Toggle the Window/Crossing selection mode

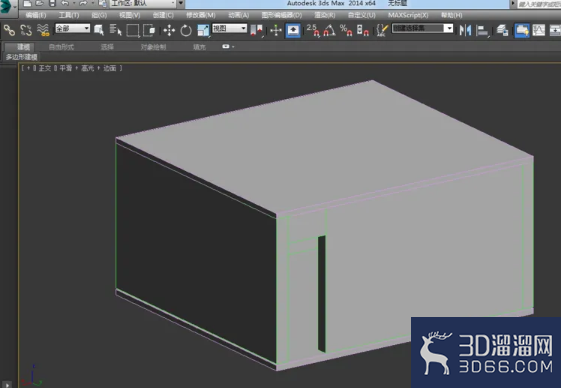(x=149, y=30)
